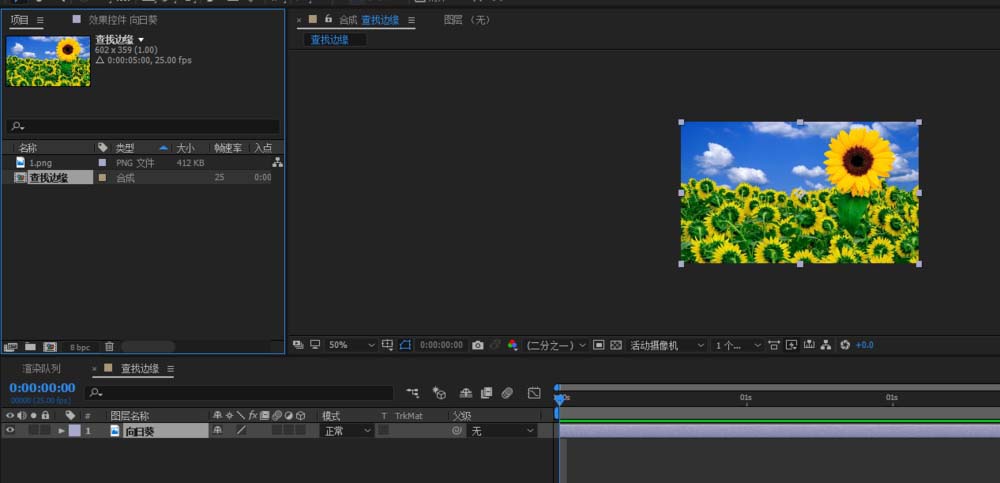Switch to the 图层 (无) viewer tab
Viewport: 1000px width, 483px height.
[x=467, y=20]
